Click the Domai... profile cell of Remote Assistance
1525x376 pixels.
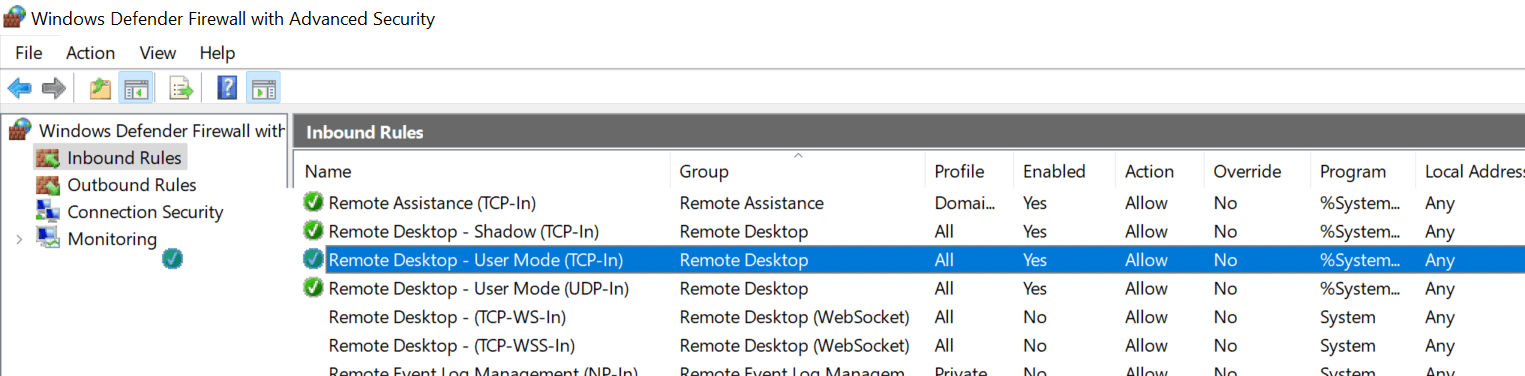[965, 203]
